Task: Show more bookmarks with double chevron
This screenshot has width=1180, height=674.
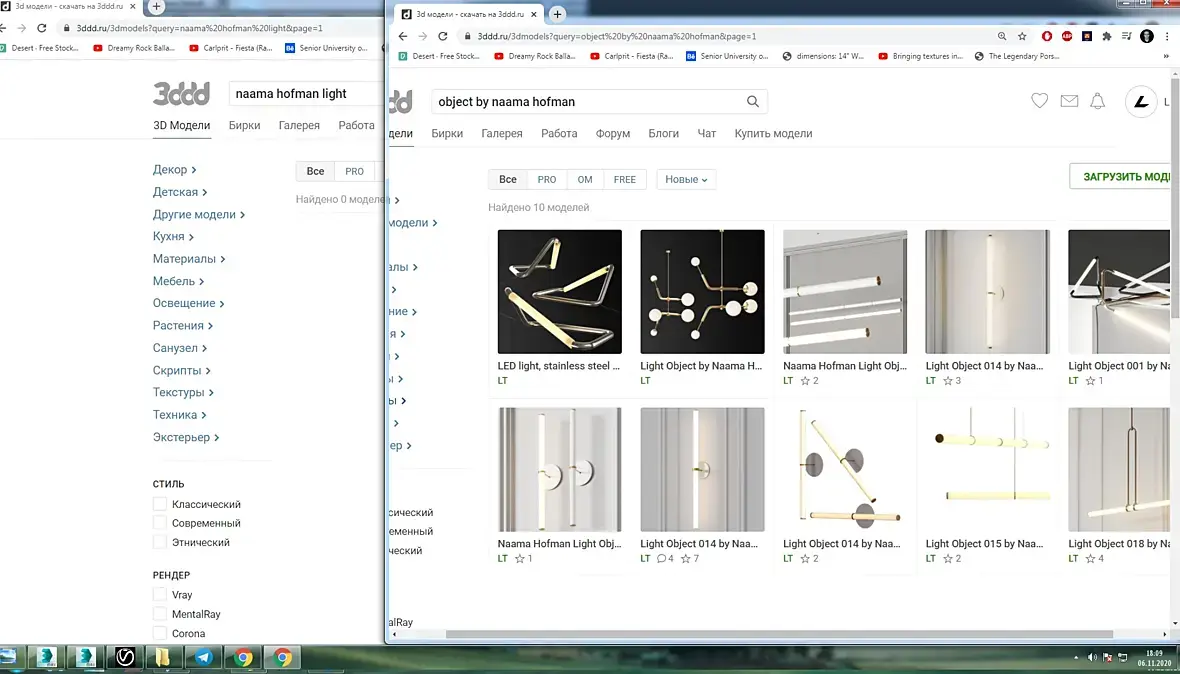Action: (1166, 56)
